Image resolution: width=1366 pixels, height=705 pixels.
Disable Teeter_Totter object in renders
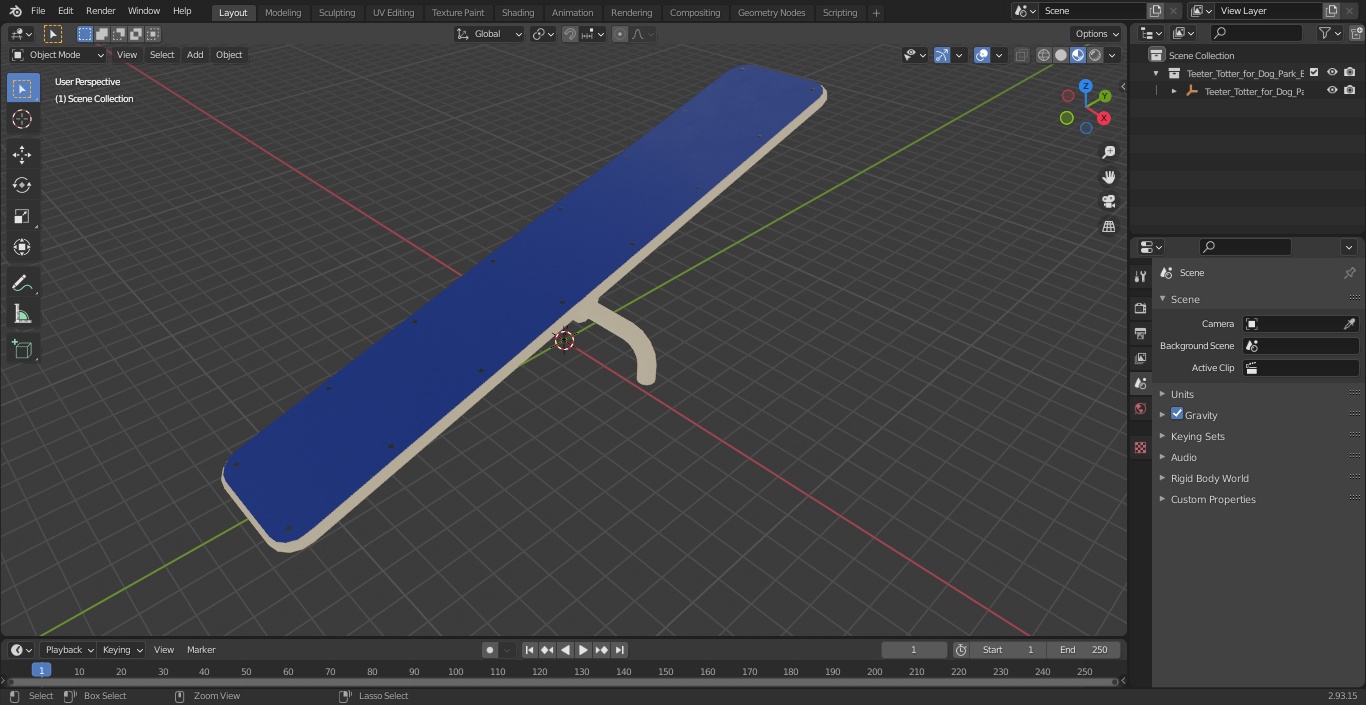(1350, 90)
